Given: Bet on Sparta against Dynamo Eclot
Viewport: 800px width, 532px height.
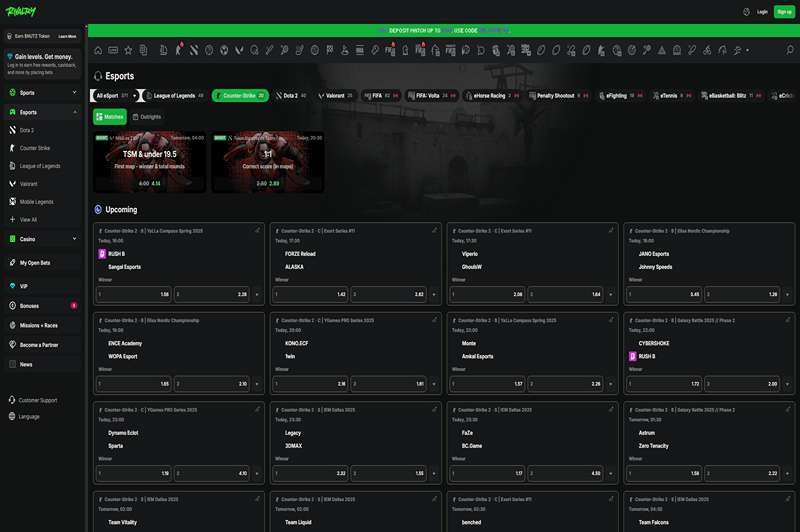Looking at the screenshot, I should (x=212, y=473).
